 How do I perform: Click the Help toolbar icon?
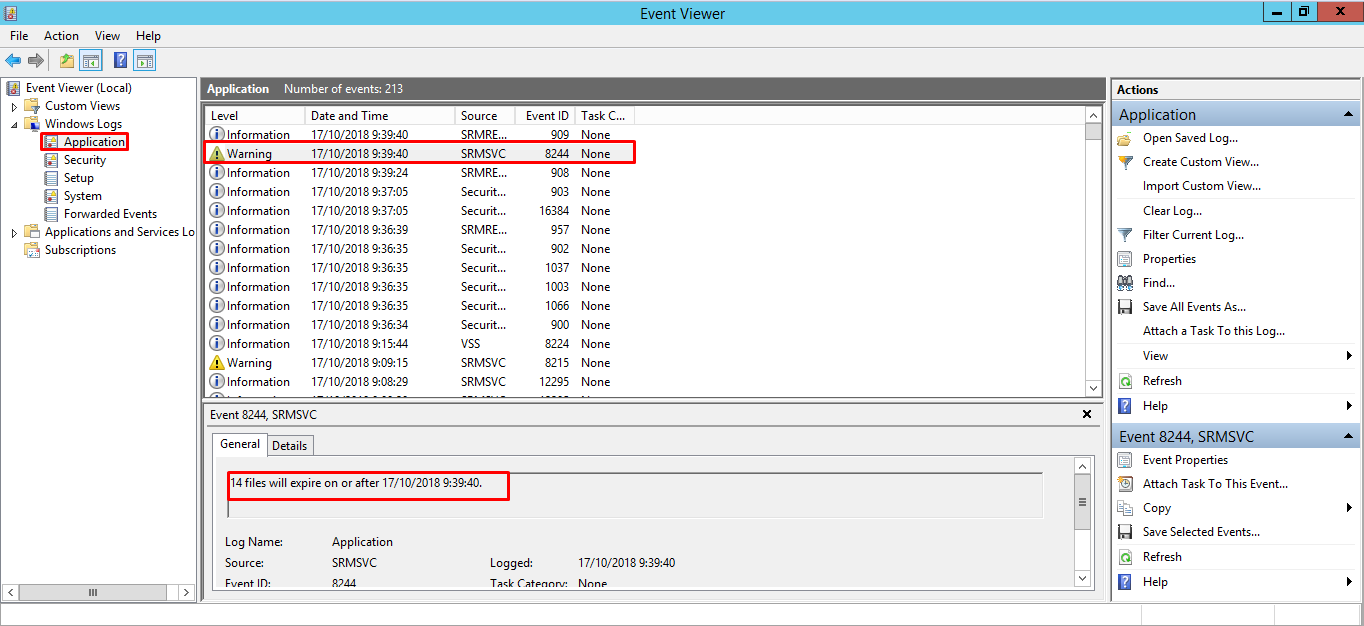(x=119, y=60)
